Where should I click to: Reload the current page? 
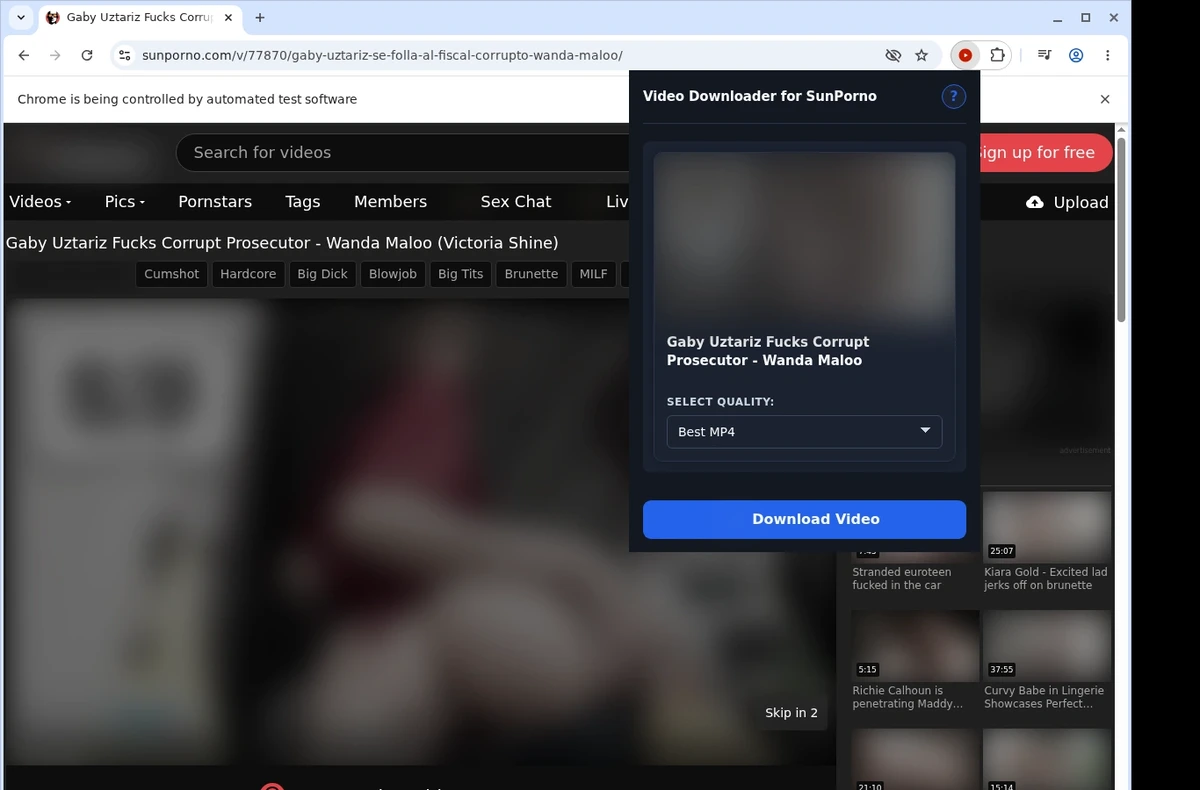point(87,56)
